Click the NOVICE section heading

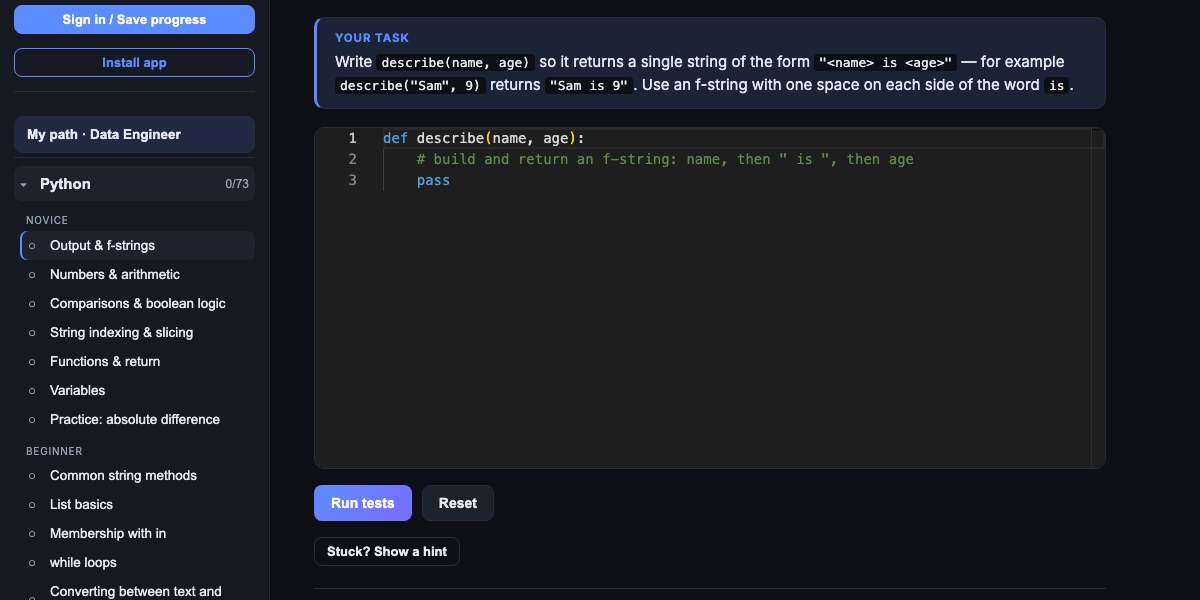tap(47, 220)
